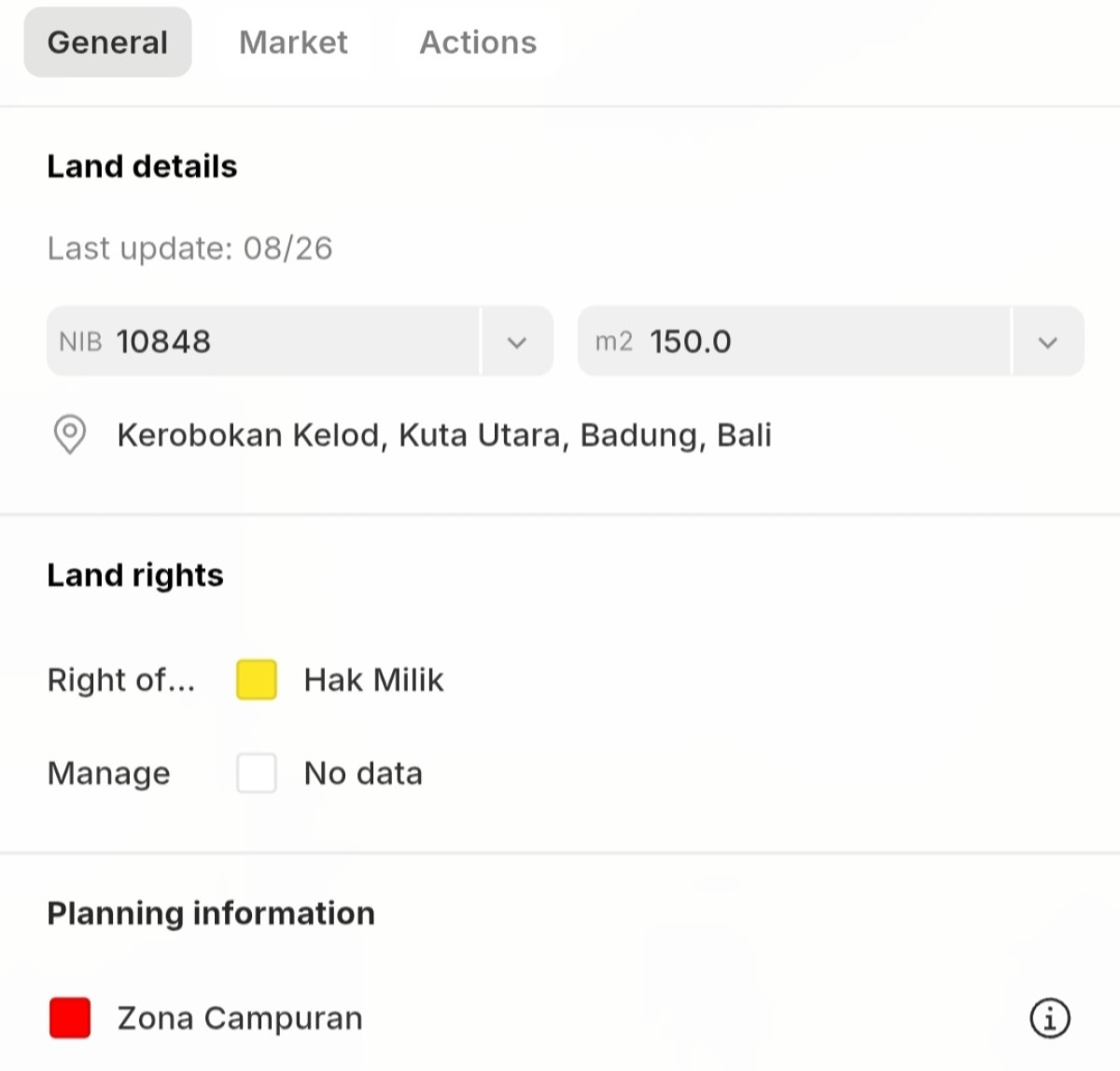Open Zona Campuran info icon
Image resolution: width=1120 pixels, height=1071 pixels.
point(1050,1018)
